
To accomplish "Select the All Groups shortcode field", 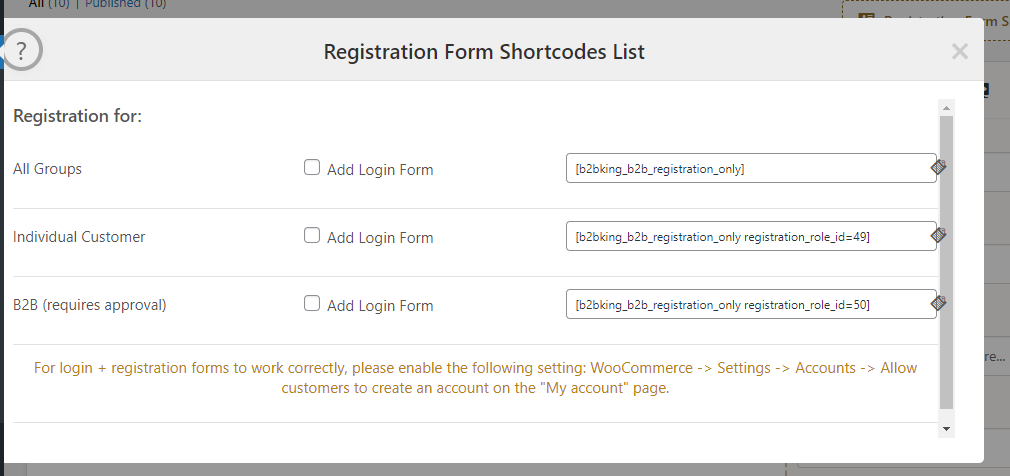I will click(x=751, y=168).
